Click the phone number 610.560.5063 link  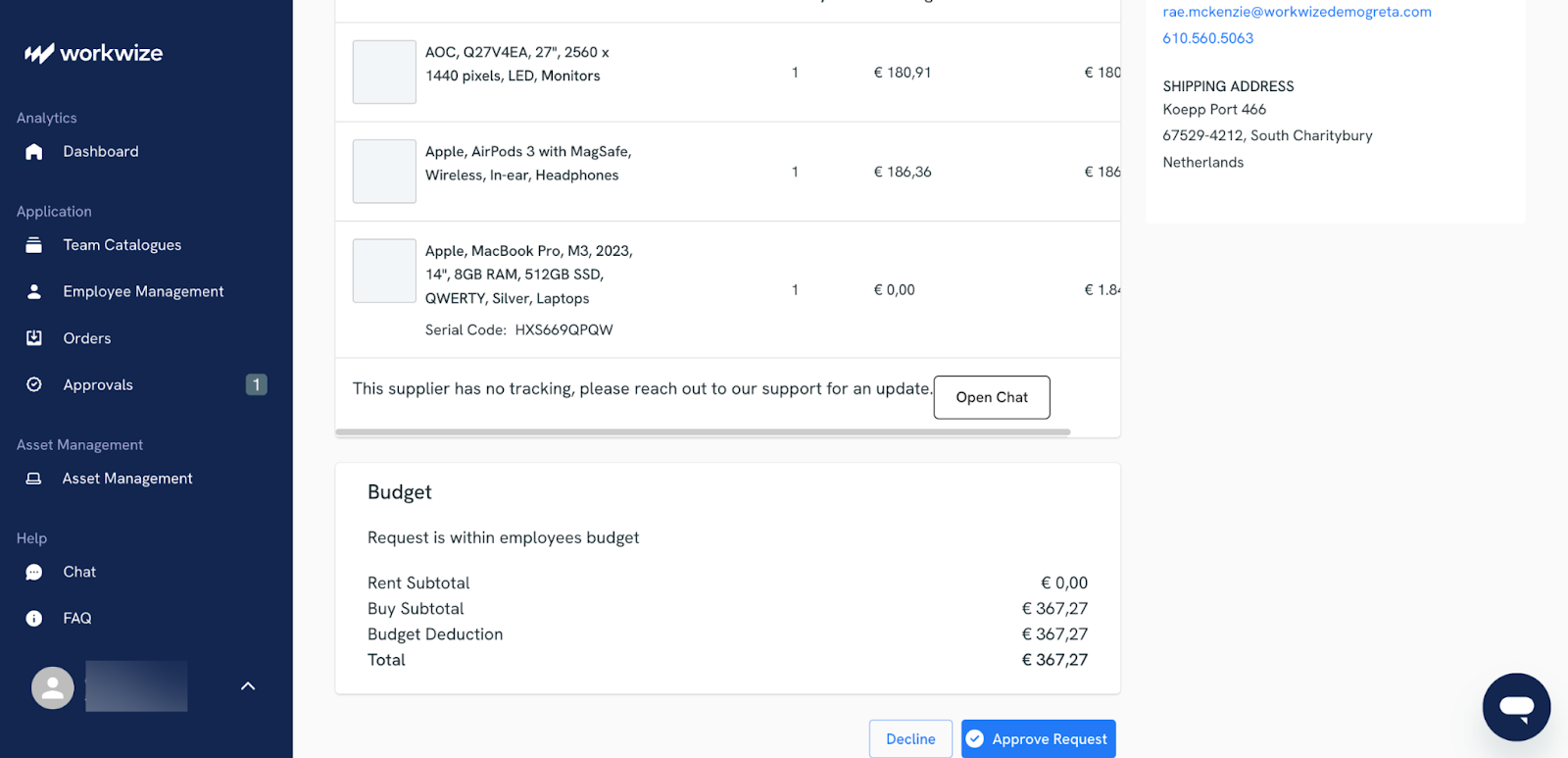point(1207,38)
